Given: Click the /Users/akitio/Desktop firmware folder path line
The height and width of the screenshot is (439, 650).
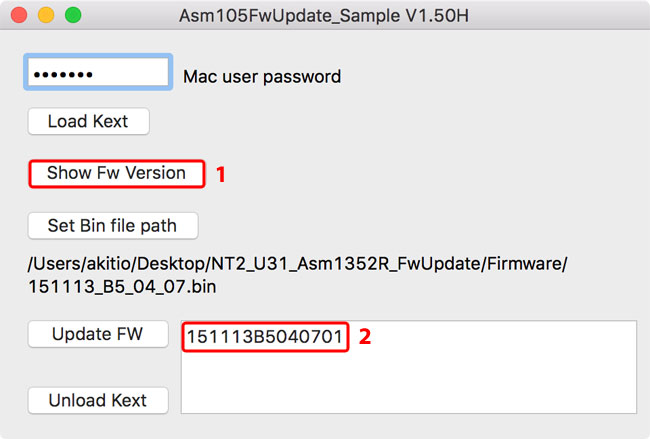Looking at the screenshot, I should point(297,264).
